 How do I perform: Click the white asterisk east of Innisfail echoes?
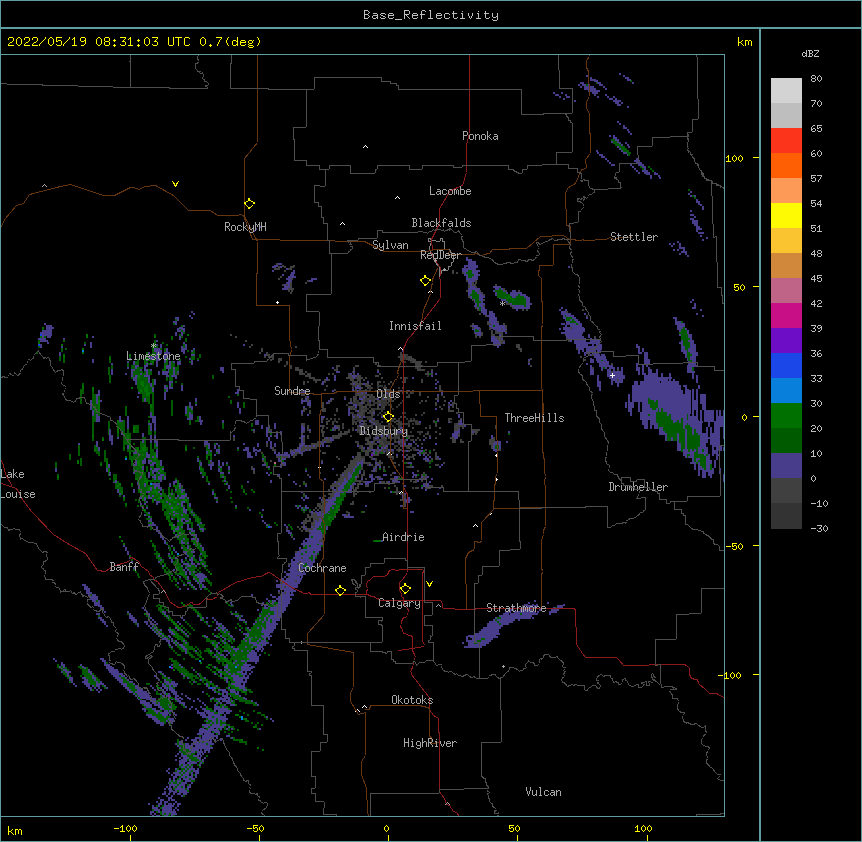pos(502,303)
